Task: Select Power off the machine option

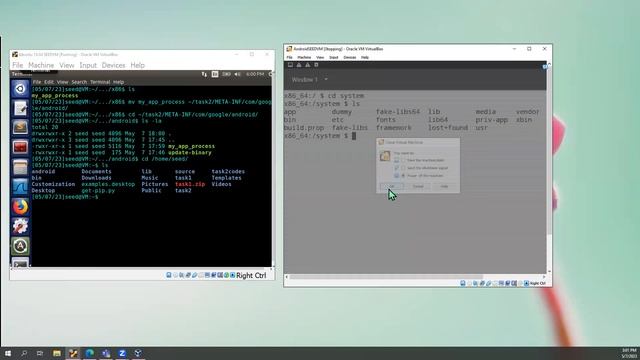Action: (422, 176)
